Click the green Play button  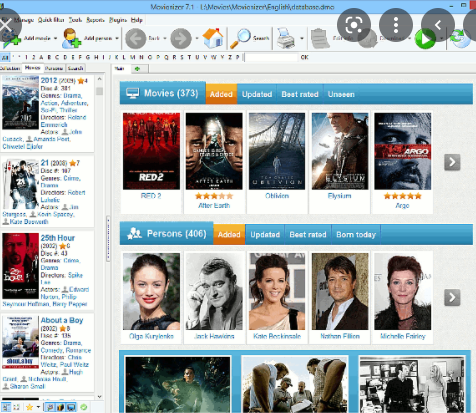(x=425, y=39)
